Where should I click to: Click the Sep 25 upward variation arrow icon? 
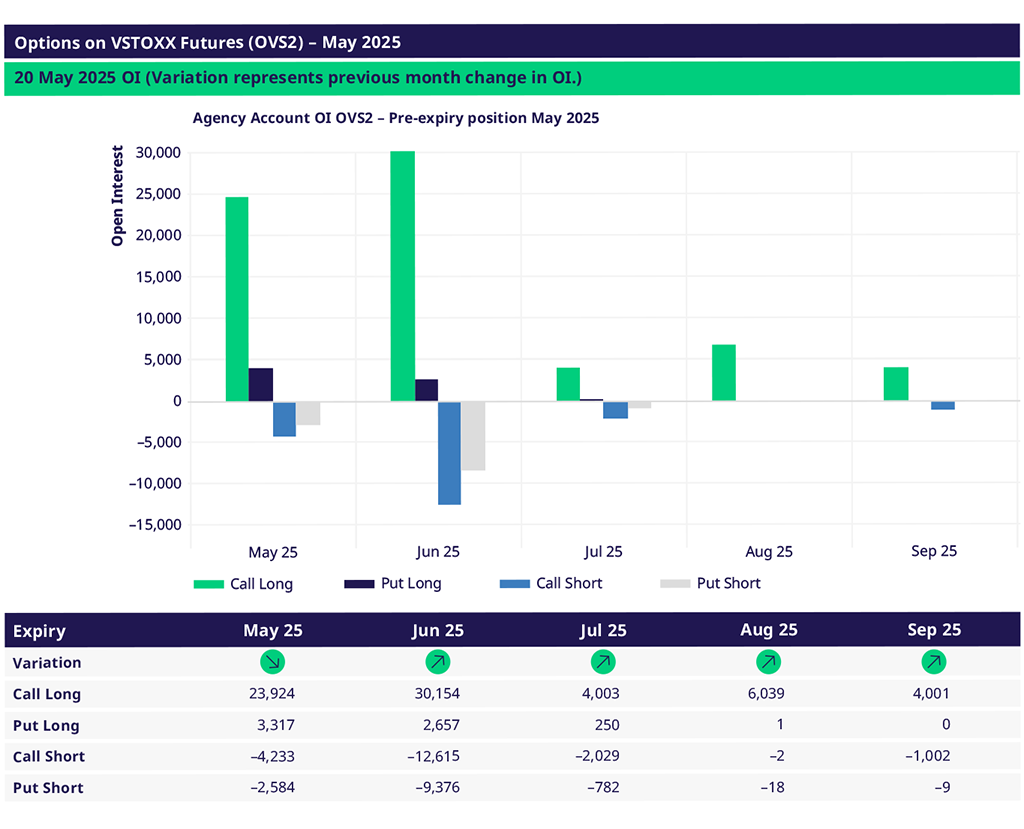[x=933, y=662]
